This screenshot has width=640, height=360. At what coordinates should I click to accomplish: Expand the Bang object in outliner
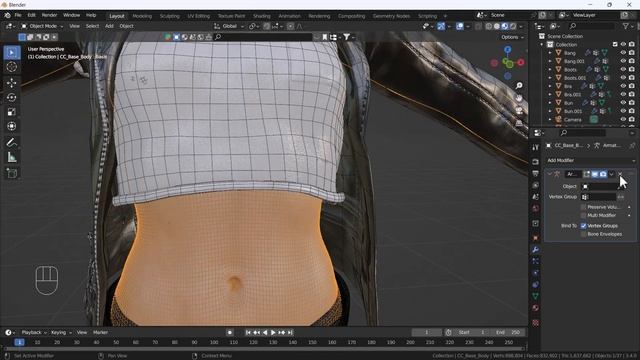tap(550, 53)
